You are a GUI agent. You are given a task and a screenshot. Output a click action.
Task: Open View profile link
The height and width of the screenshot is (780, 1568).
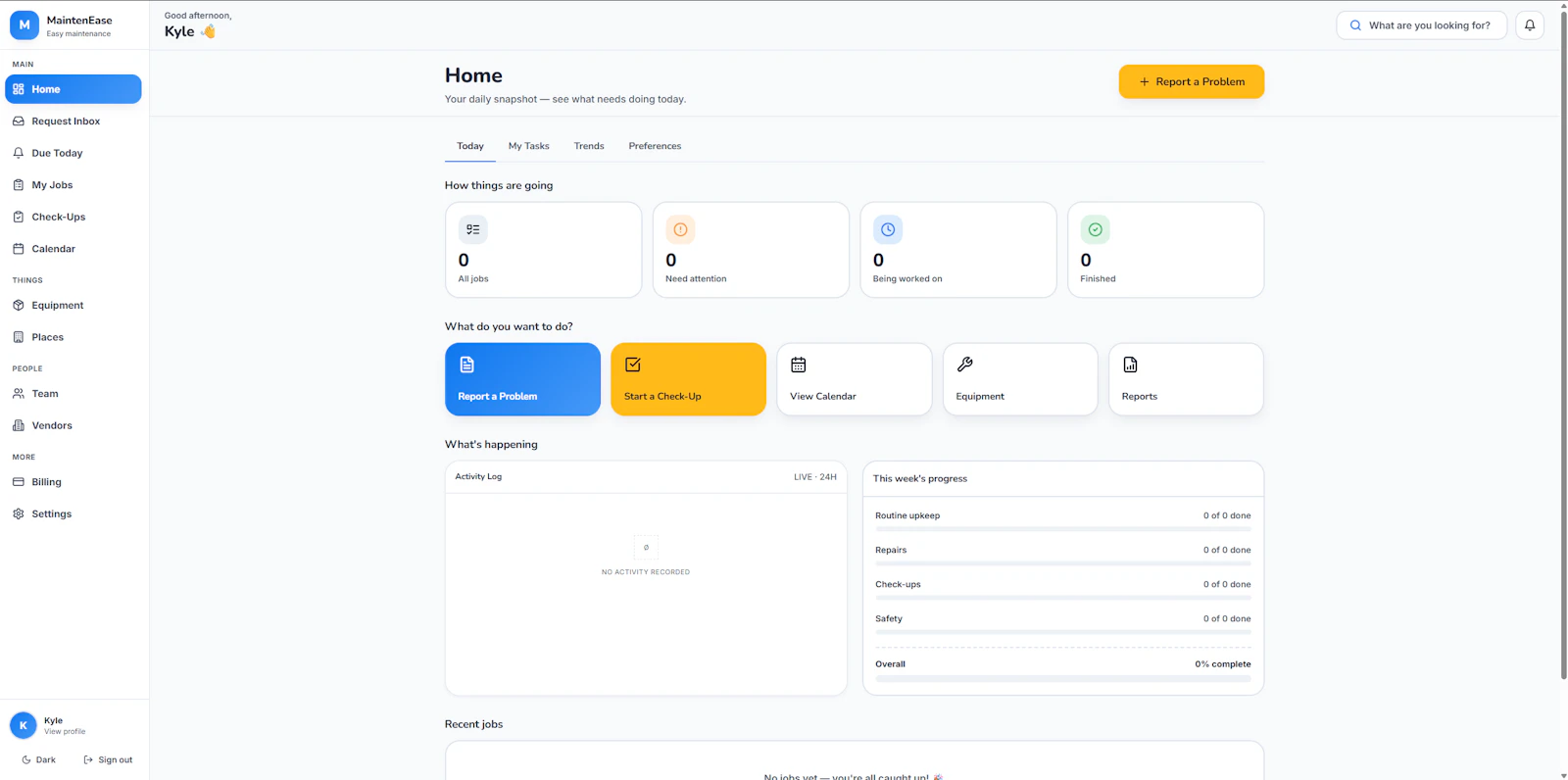(65, 731)
